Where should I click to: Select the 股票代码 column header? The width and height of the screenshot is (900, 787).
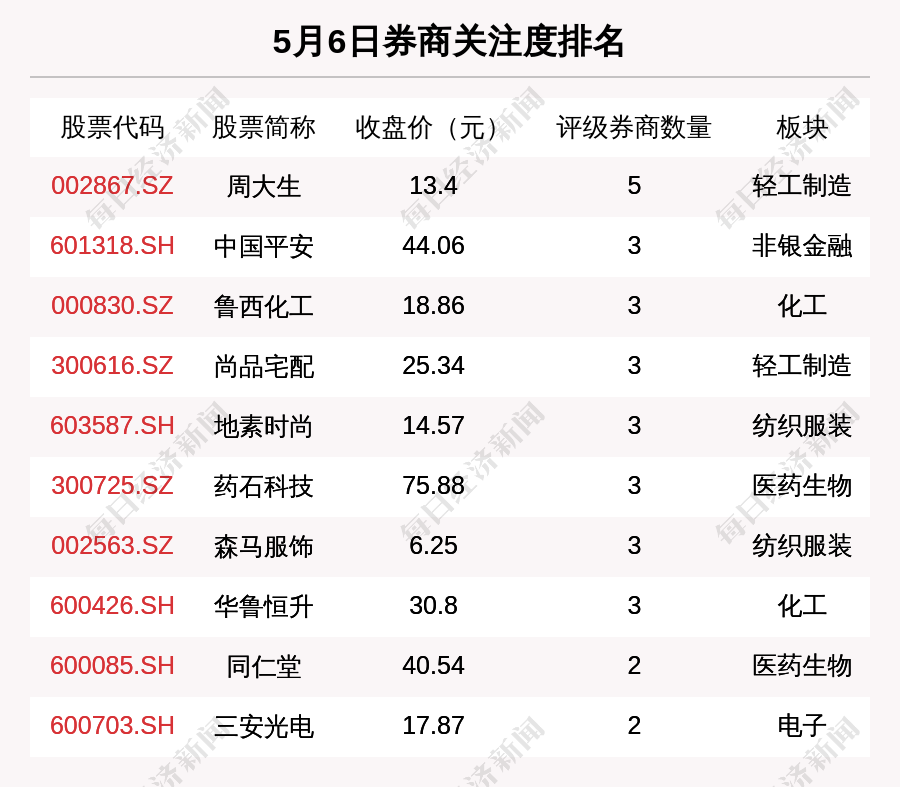click(112, 127)
